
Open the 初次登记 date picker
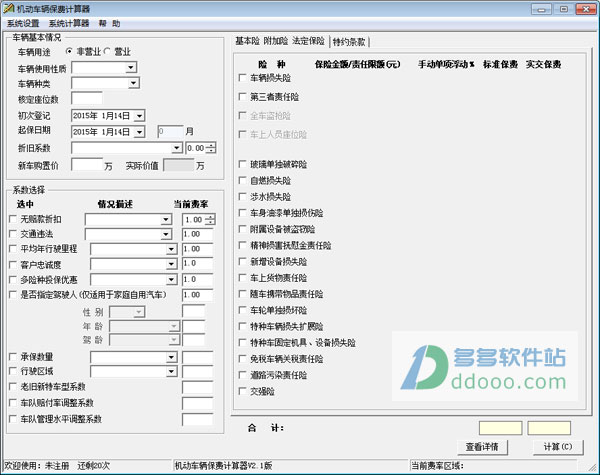[x=140, y=116]
